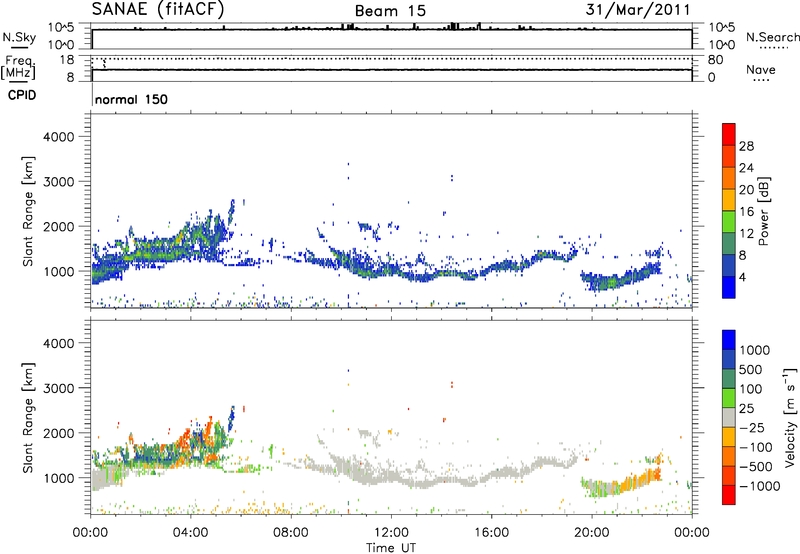
Task: Click the date "31/Mar/2011"
Action: 638,10
